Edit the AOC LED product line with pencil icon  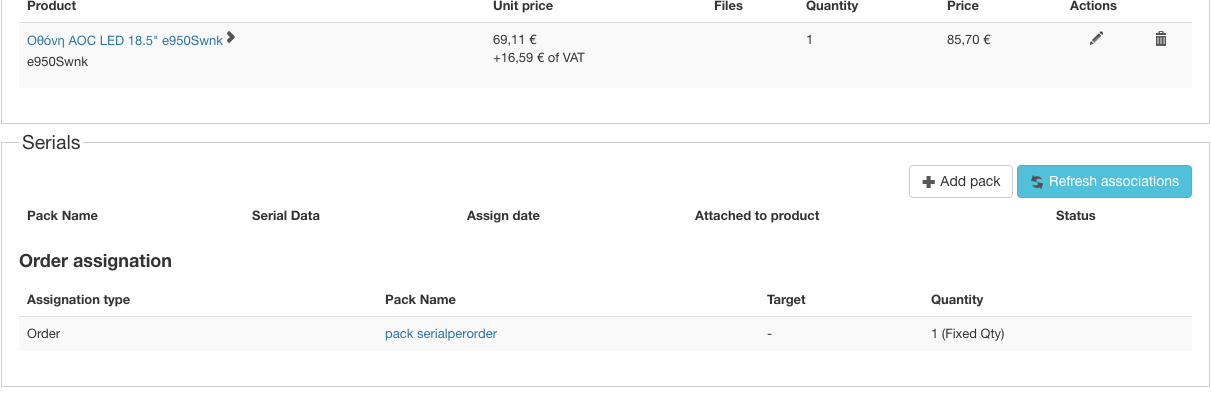coord(1097,39)
